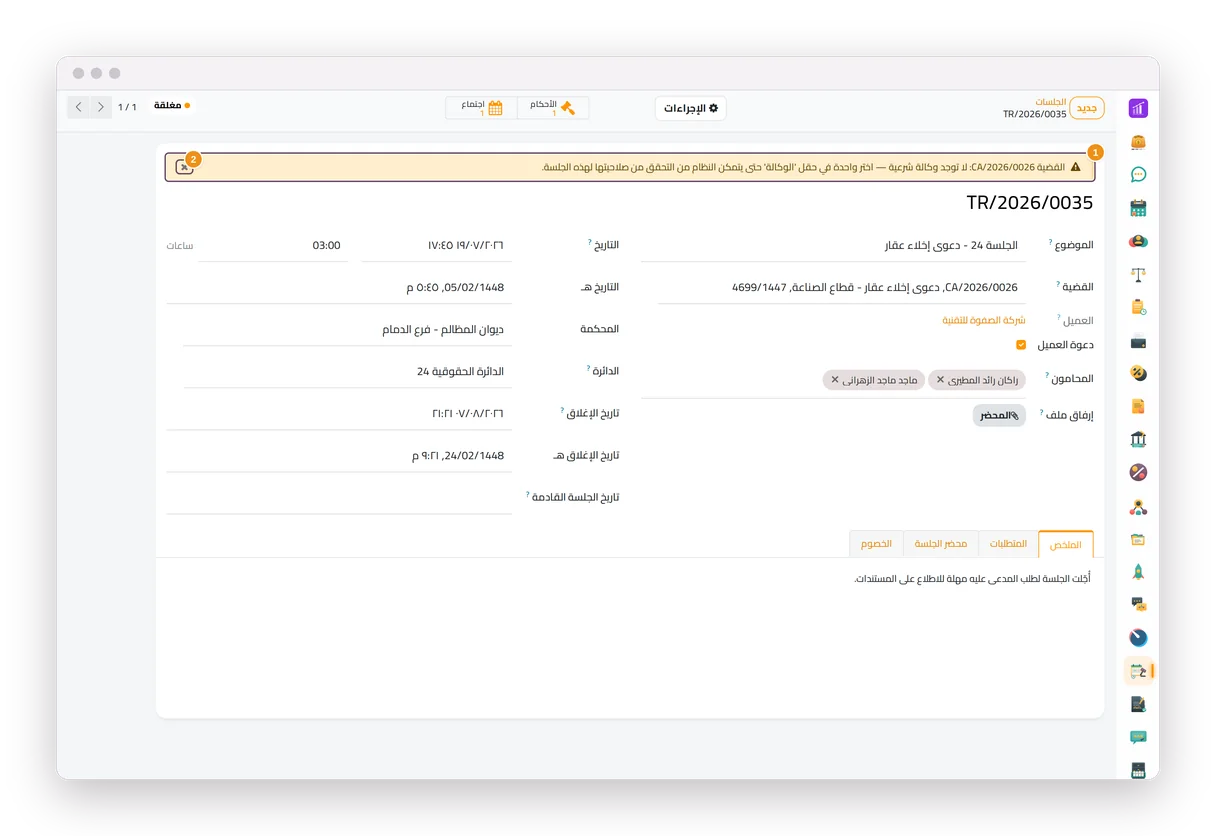Open the contacts person sidebar icon

1138,241
